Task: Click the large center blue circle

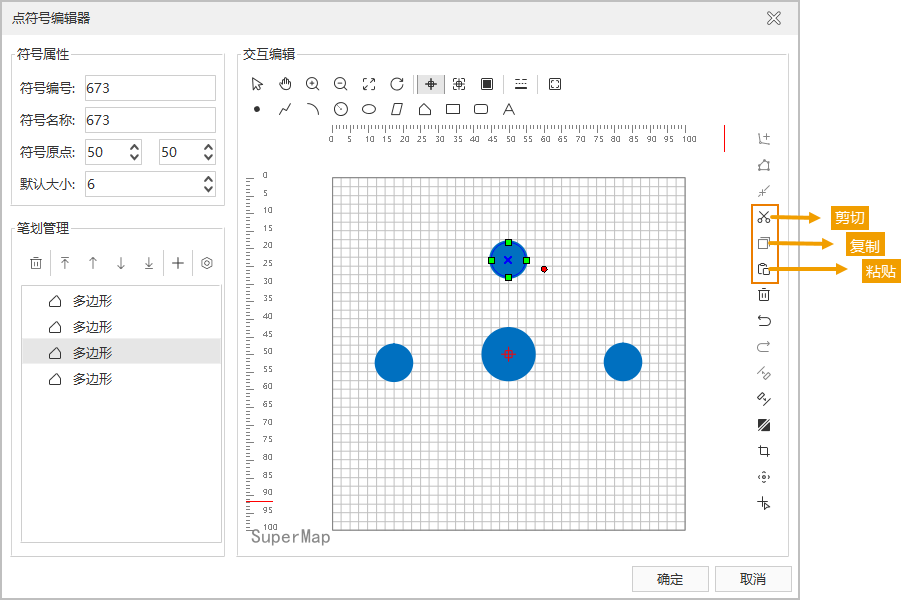Action: click(508, 354)
